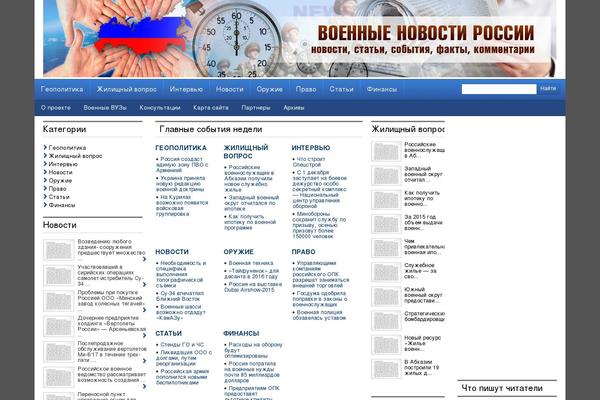Open thumbnail for 'Возведению любого здания' news

click(x=59, y=250)
